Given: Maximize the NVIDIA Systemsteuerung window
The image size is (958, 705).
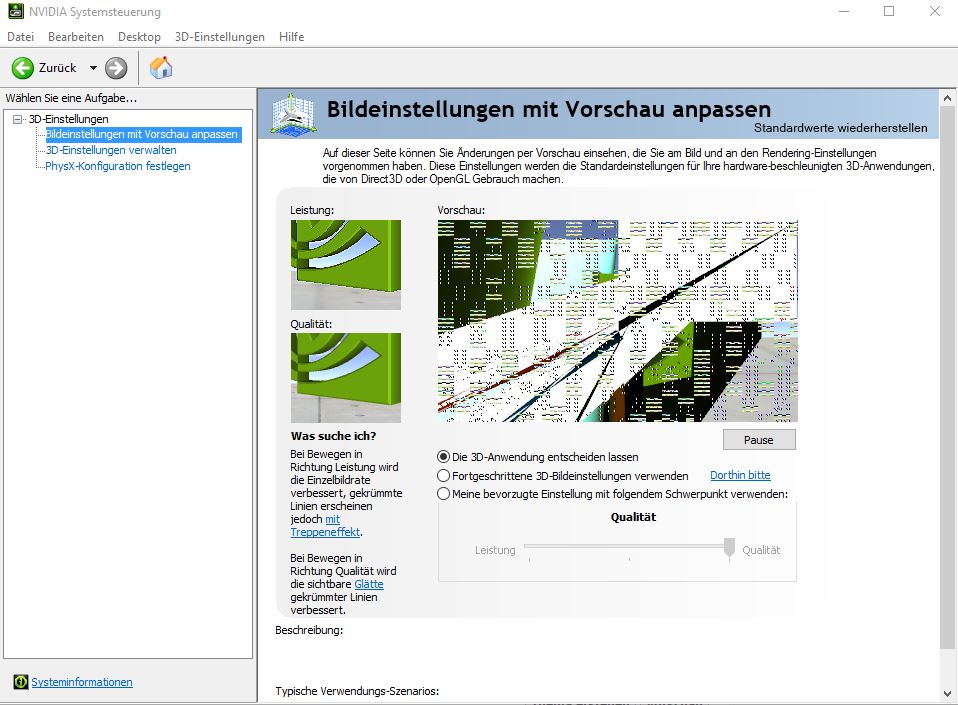Looking at the screenshot, I should (x=889, y=11).
